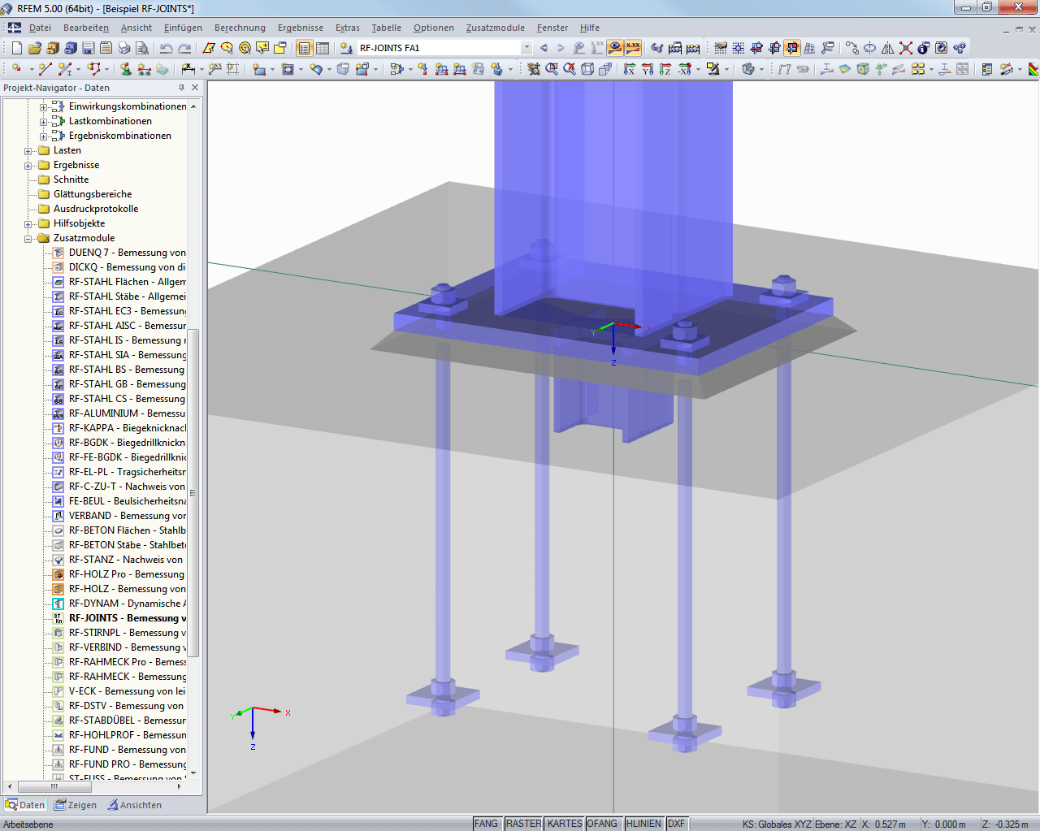Go to the previous load case with the left arrow

(x=544, y=48)
